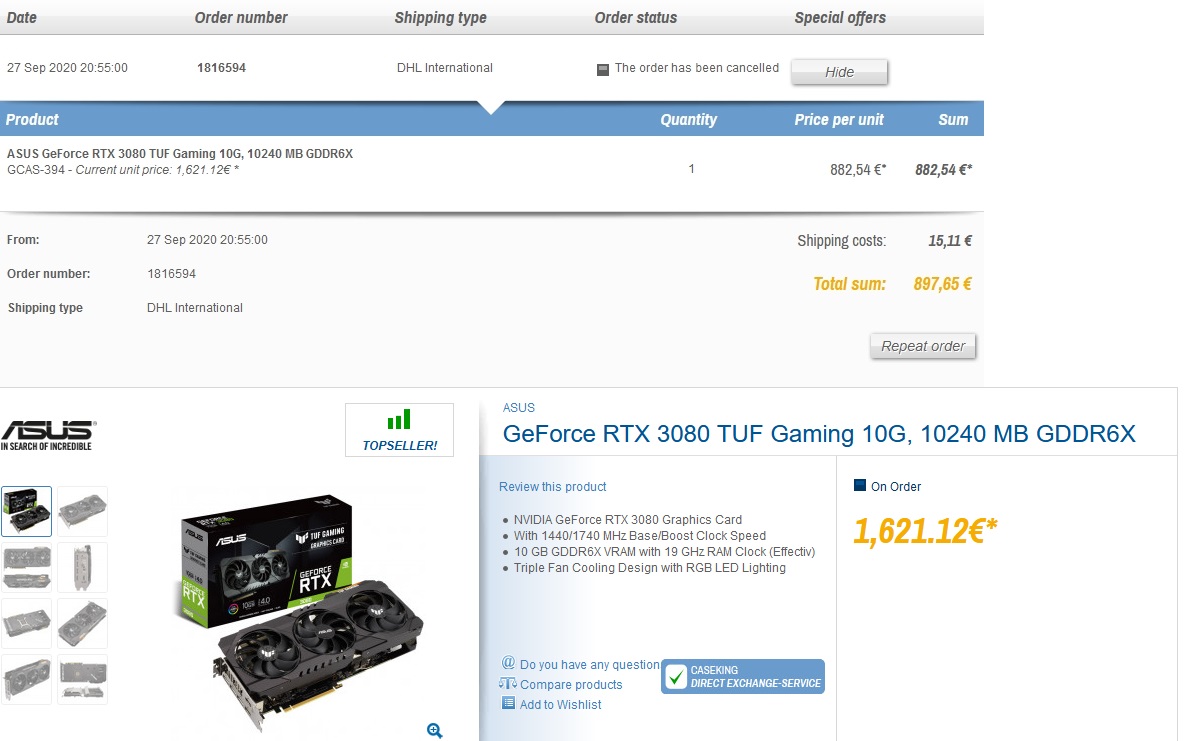Image resolution: width=1188 pixels, height=741 pixels.
Task: Click the 10 GB GDDR6X VRAM bullet text
Action: coord(664,552)
